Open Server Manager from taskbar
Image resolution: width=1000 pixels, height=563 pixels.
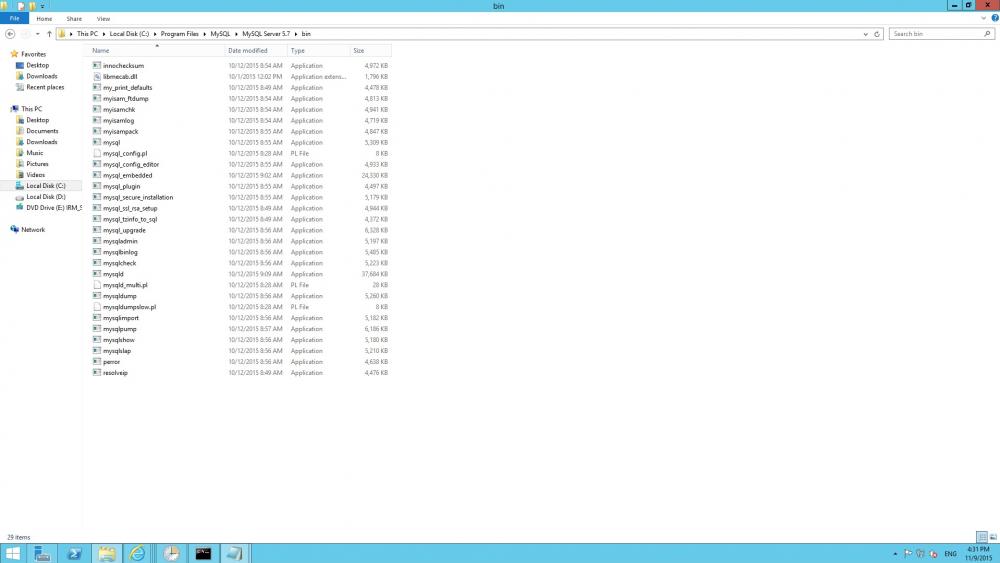coord(42,553)
